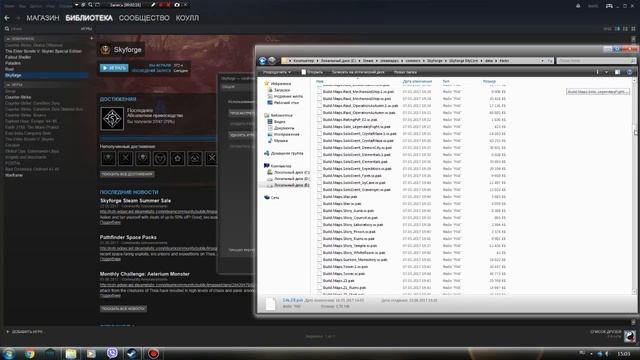This screenshot has height=360, width=640.
Task: Select The Elder Scrolls V Skyrim Special Edition
Action: coord(43,51)
